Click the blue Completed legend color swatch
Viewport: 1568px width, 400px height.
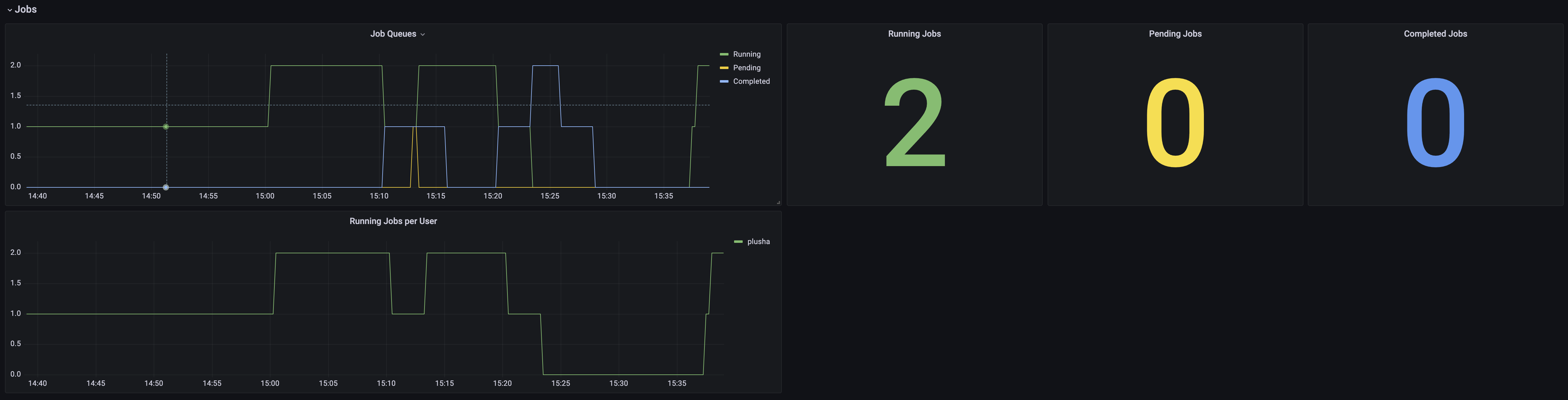[724, 81]
